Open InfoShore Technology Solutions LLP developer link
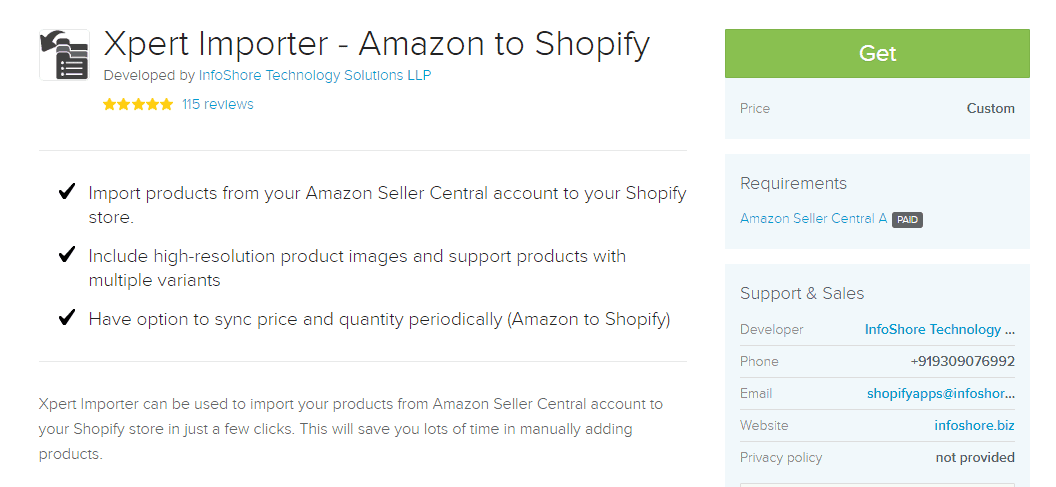 pos(315,75)
